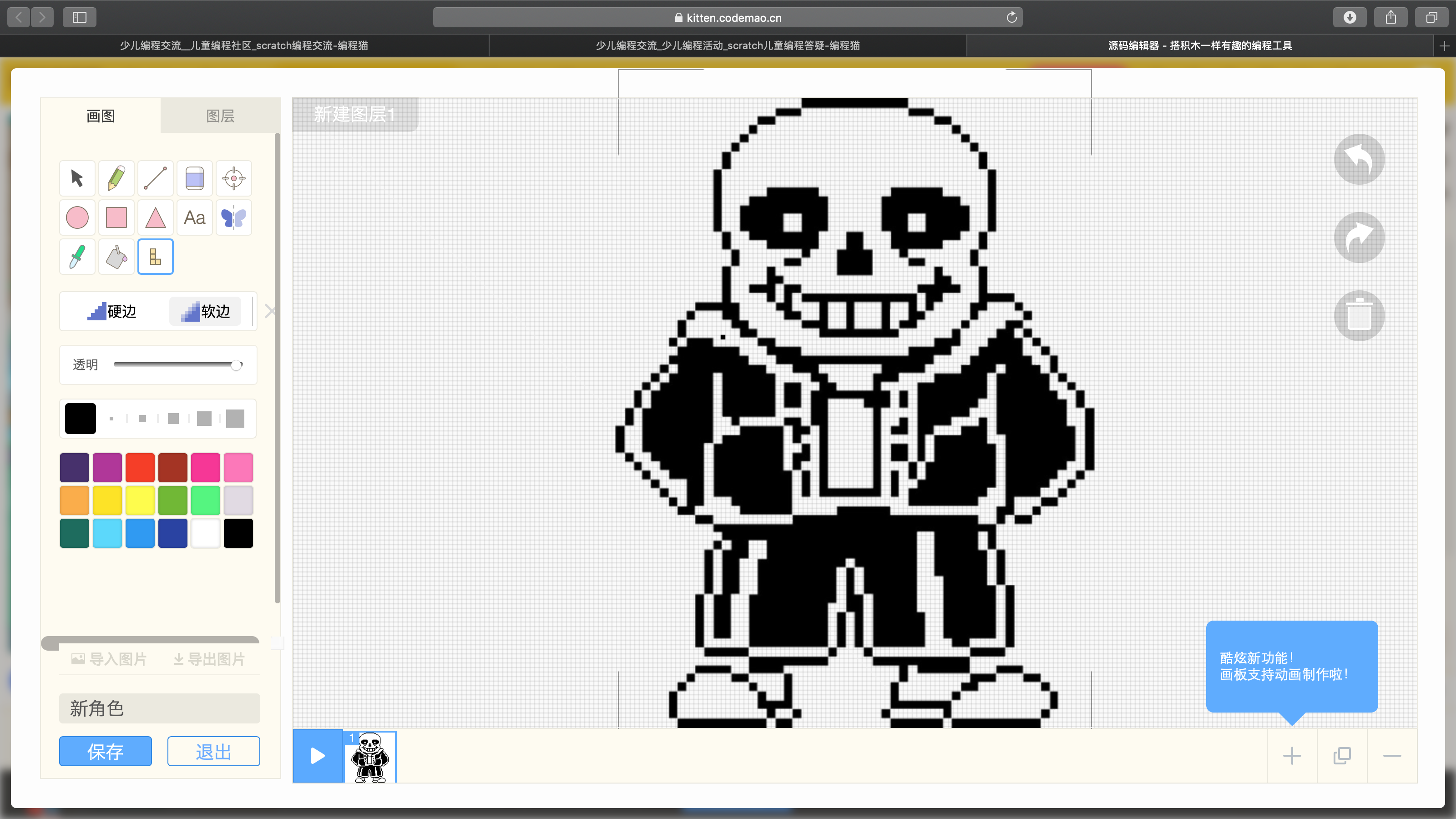
Task: Play the frame animation
Action: click(x=318, y=756)
